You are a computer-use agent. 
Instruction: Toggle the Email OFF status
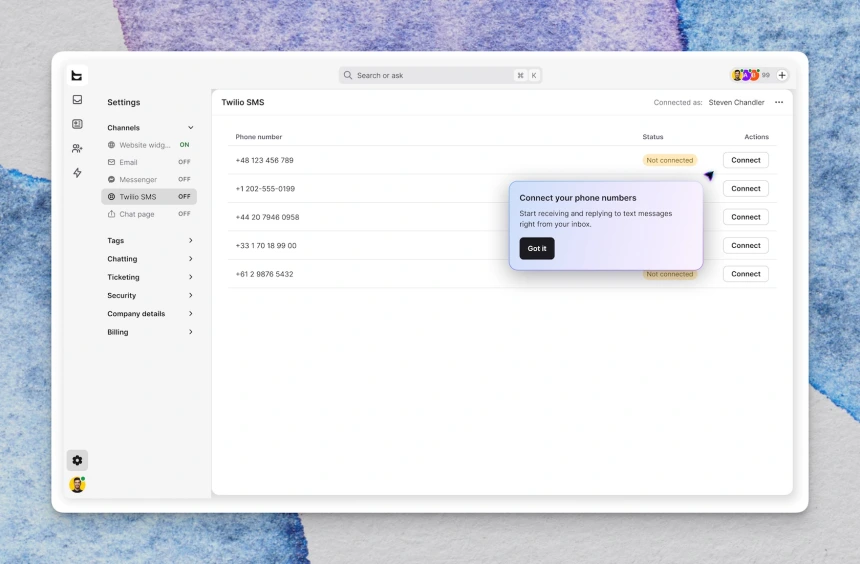[x=184, y=162]
